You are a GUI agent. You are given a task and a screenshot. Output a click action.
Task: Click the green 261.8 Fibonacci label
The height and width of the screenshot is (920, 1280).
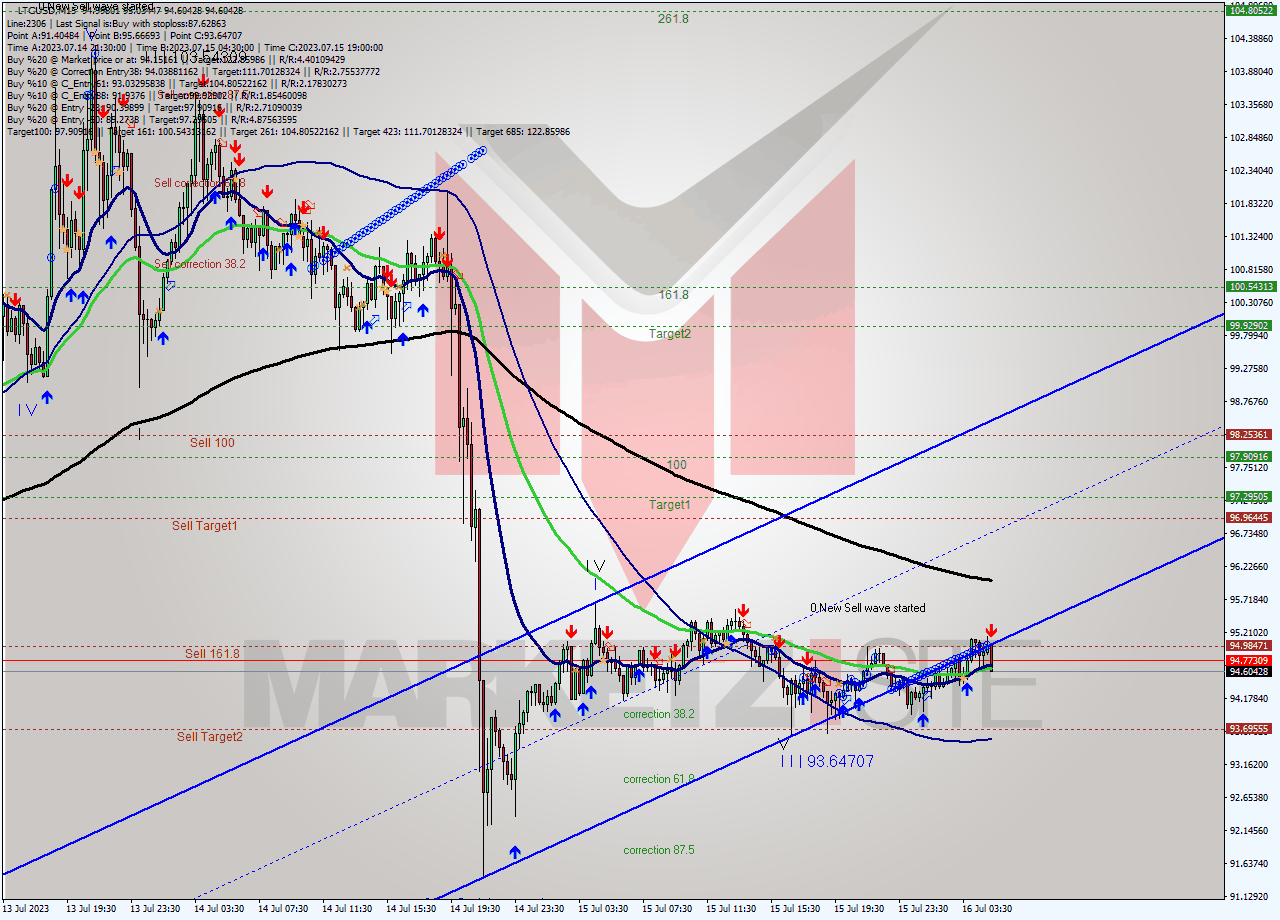(673, 18)
